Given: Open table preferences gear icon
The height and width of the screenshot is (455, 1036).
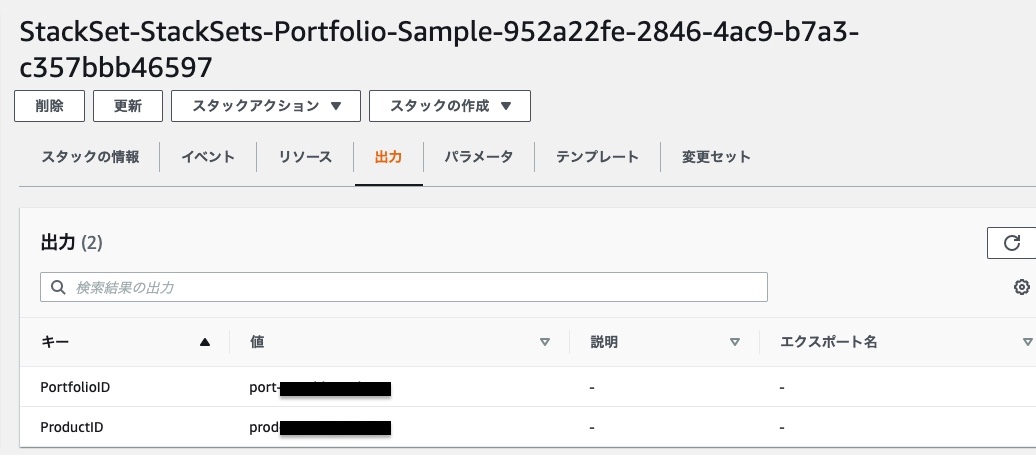Looking at the screenshot, I should click(x=1021, y=287).
